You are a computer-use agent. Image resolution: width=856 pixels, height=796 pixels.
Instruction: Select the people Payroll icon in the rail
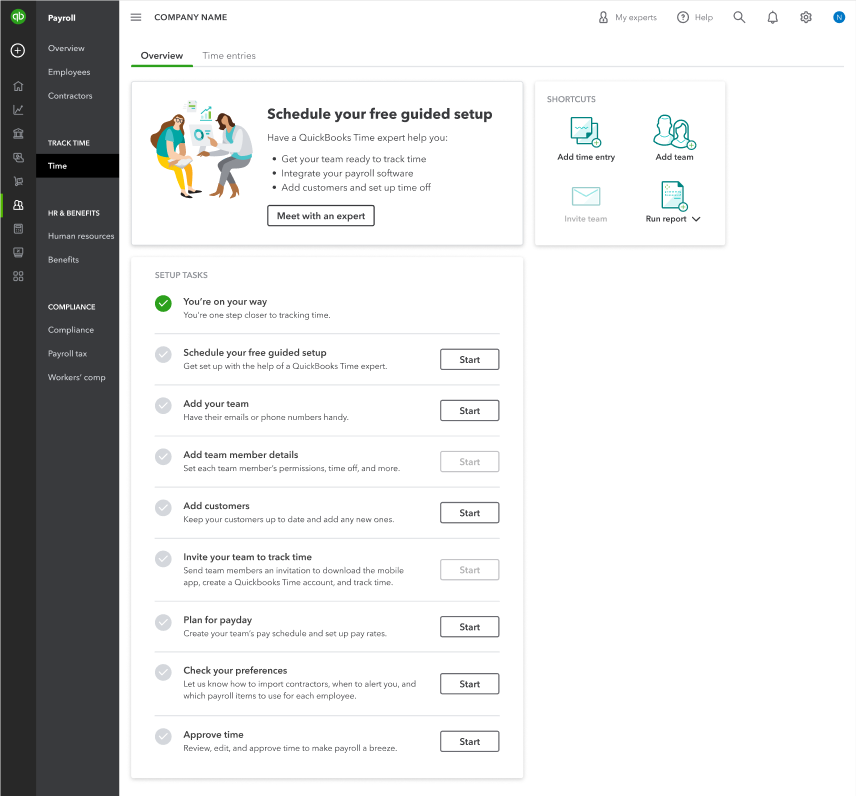pos(18,205)
